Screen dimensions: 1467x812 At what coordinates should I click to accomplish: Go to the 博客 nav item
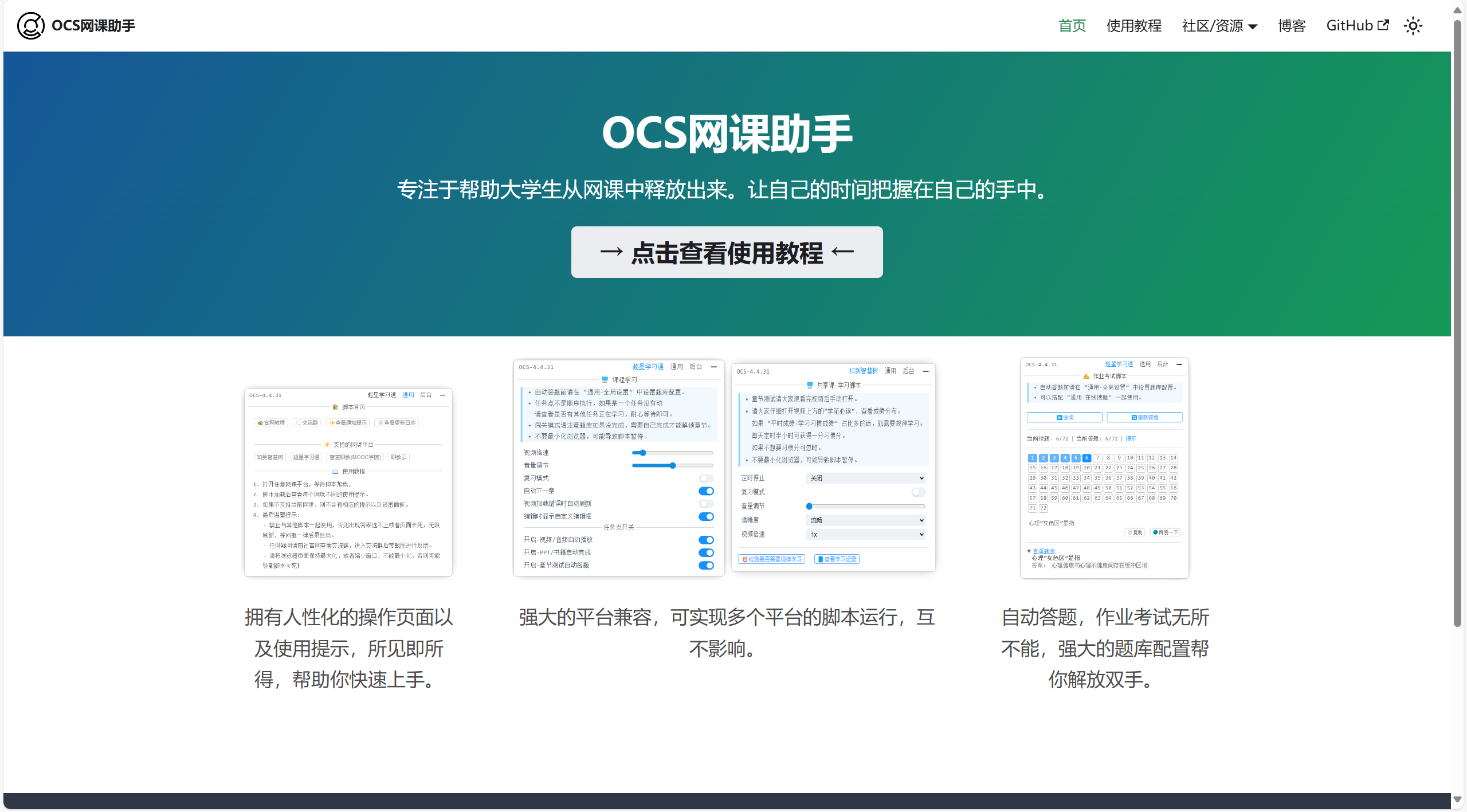coord(1292,26)
